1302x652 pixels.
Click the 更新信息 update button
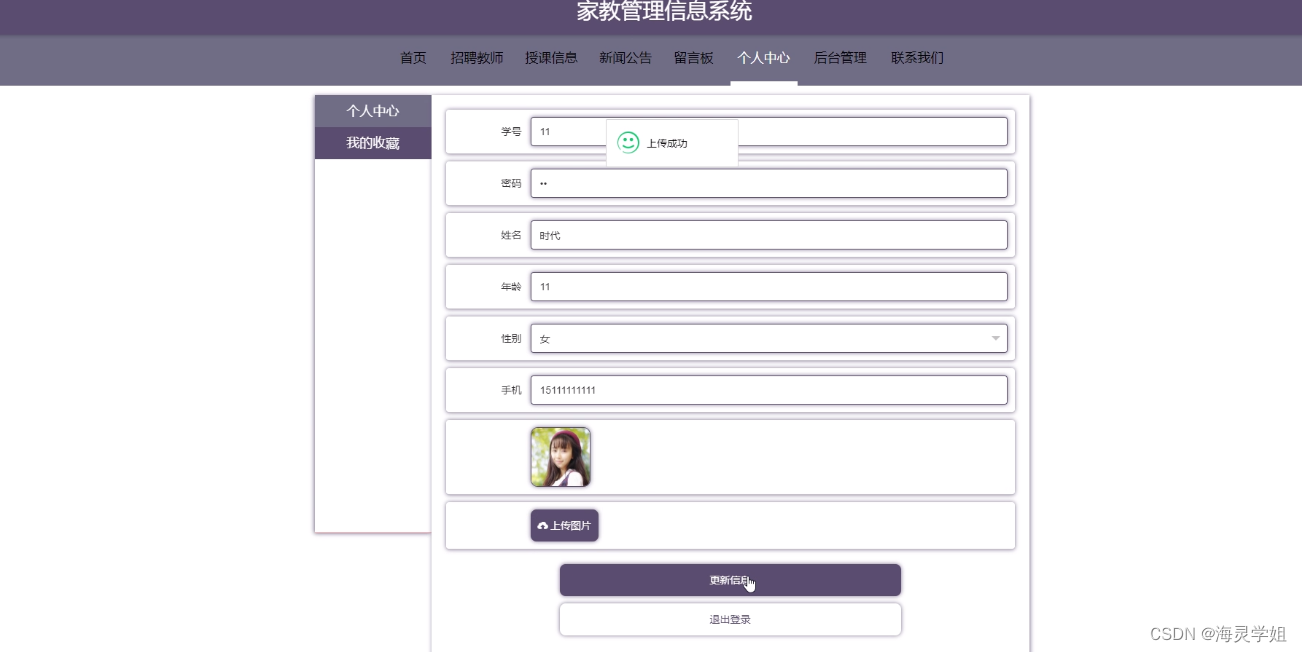[730, 580]
